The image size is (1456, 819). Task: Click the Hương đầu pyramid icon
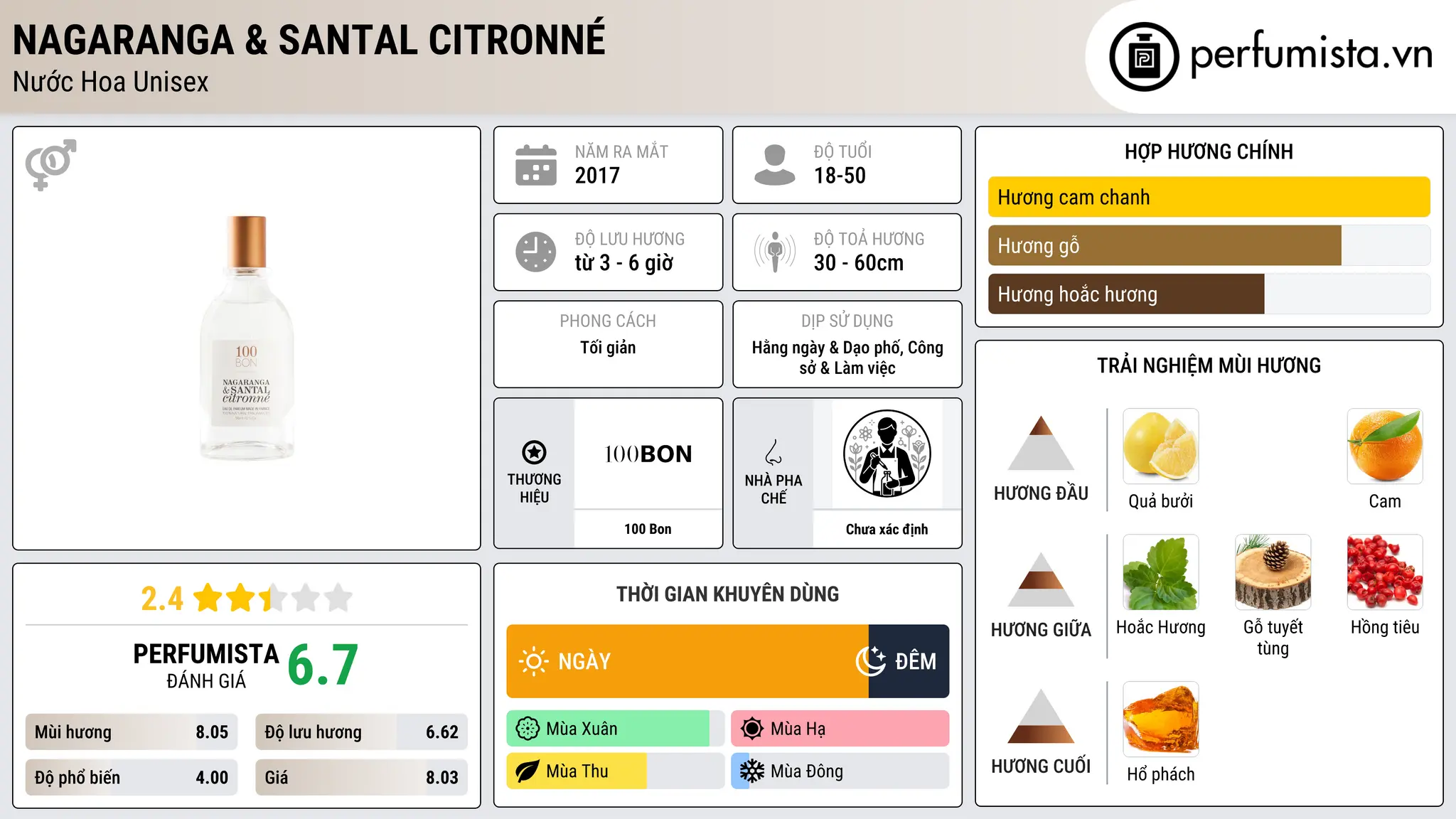[1041, 443]
